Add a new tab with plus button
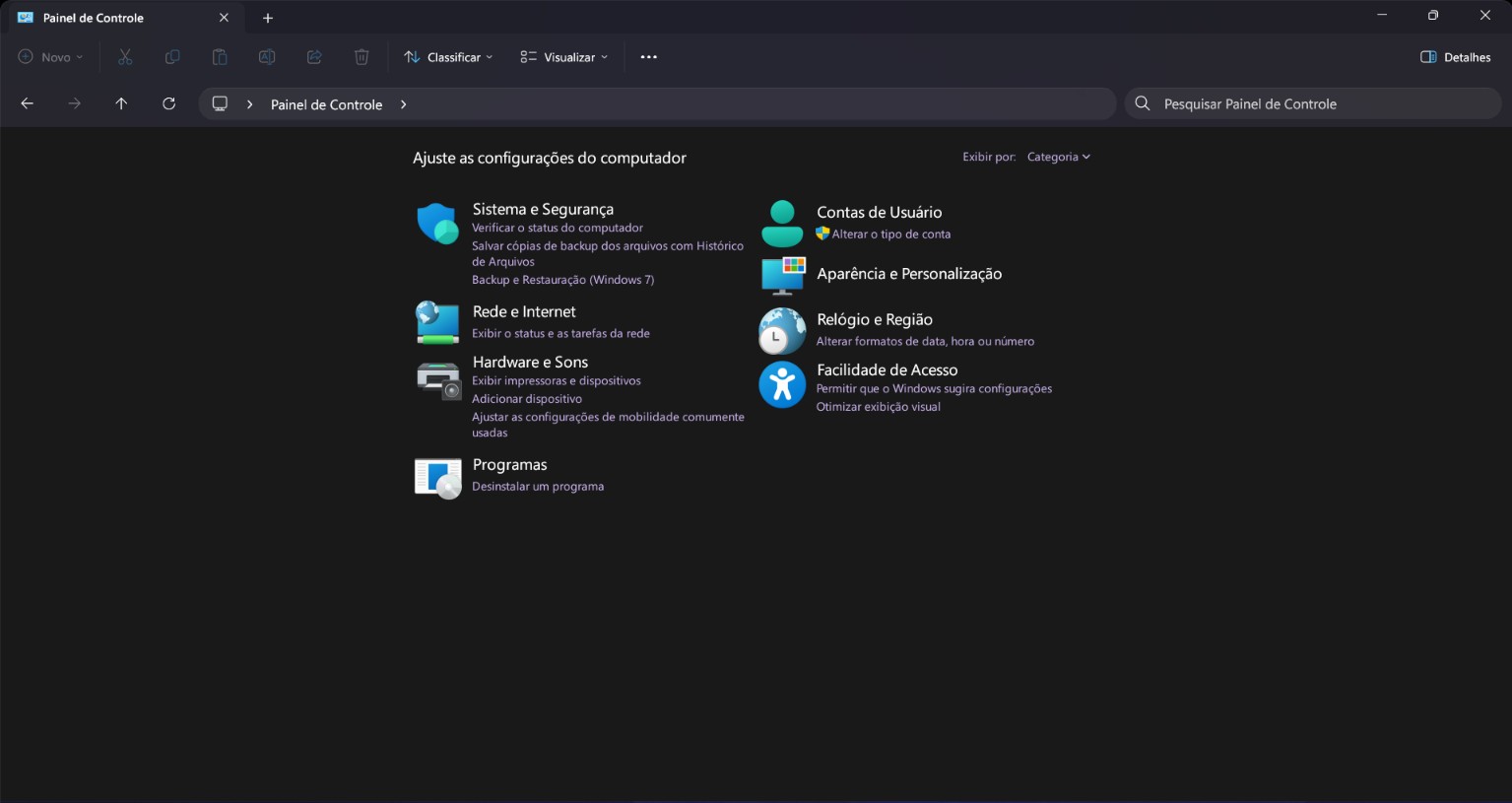The height and width of the screenshot is (803, 1512). pyautogui.click(x=268, y=18)
